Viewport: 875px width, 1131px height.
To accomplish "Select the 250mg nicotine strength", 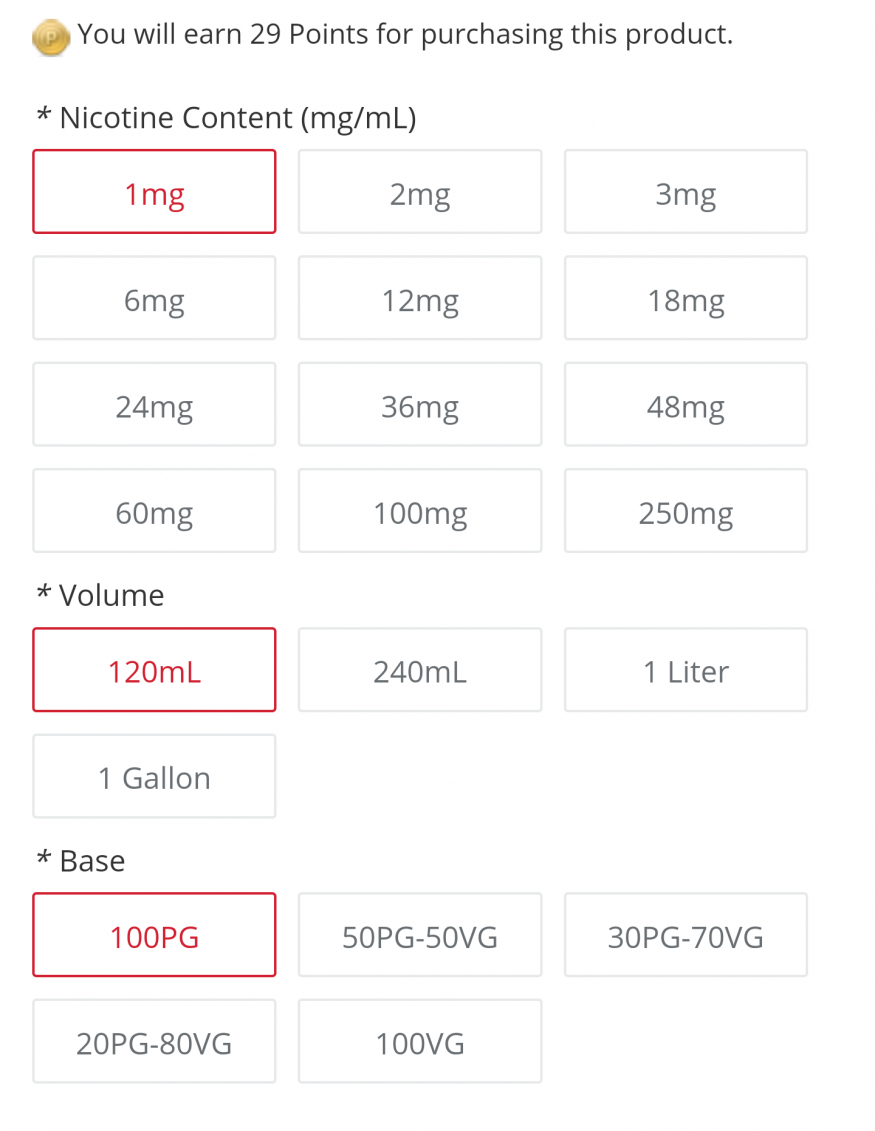I will [x=686, y=511].
